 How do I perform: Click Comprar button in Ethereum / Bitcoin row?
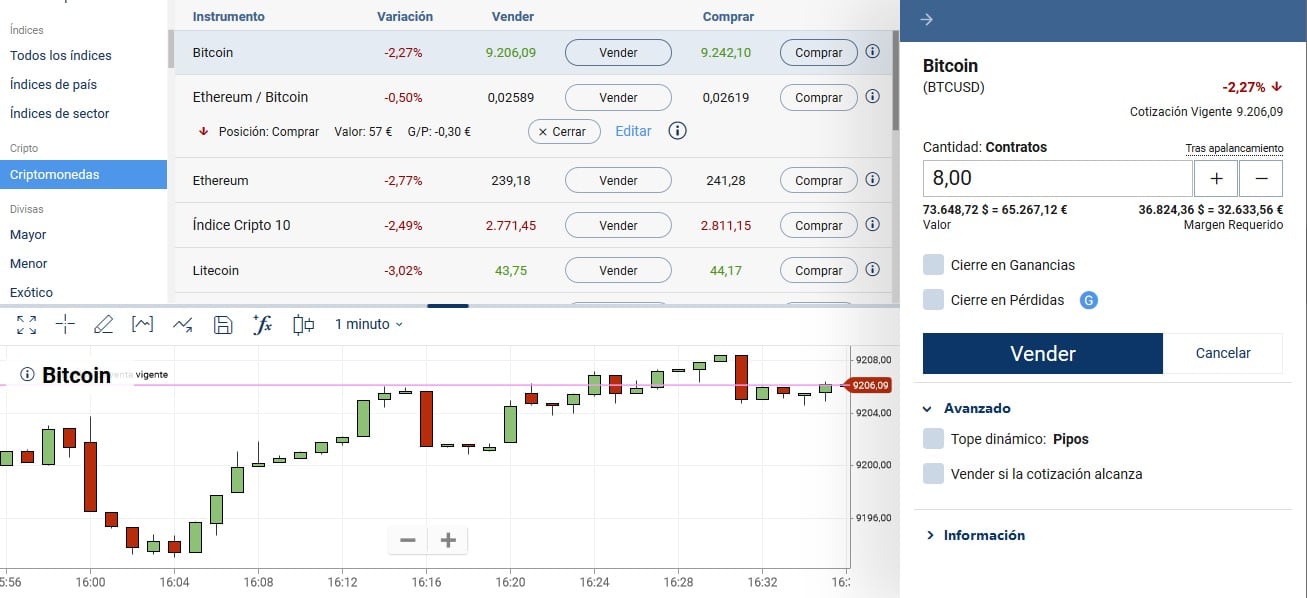(x=819, y=97)
